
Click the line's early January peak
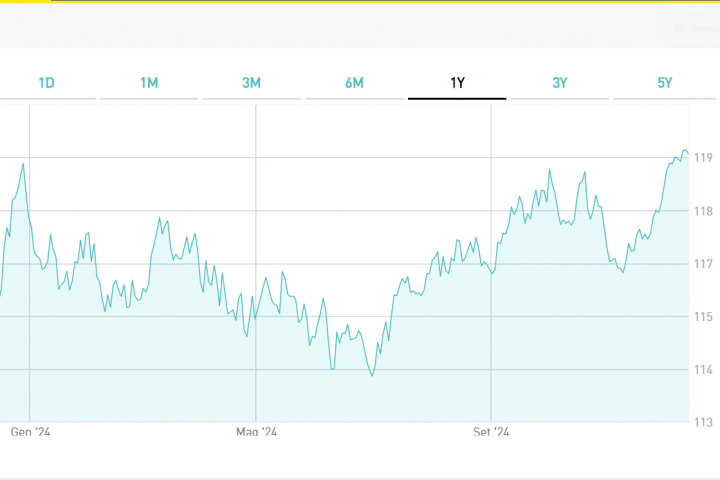[23, 164]
